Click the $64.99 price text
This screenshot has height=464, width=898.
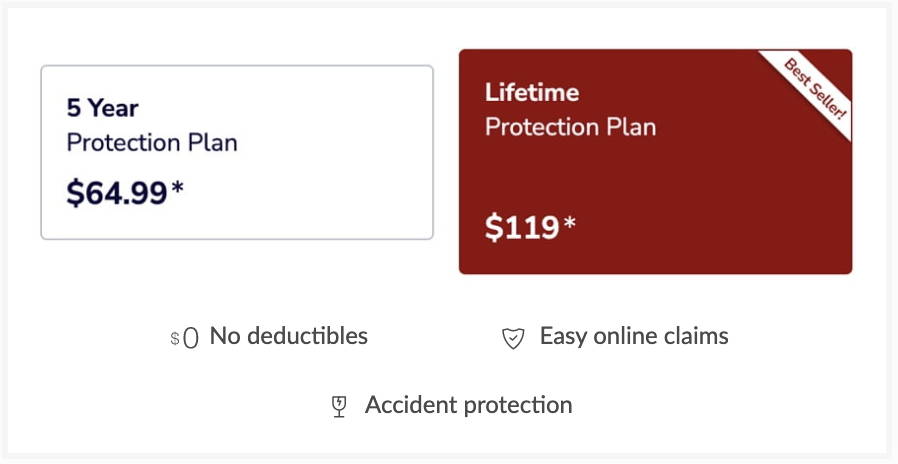point(117,192)
